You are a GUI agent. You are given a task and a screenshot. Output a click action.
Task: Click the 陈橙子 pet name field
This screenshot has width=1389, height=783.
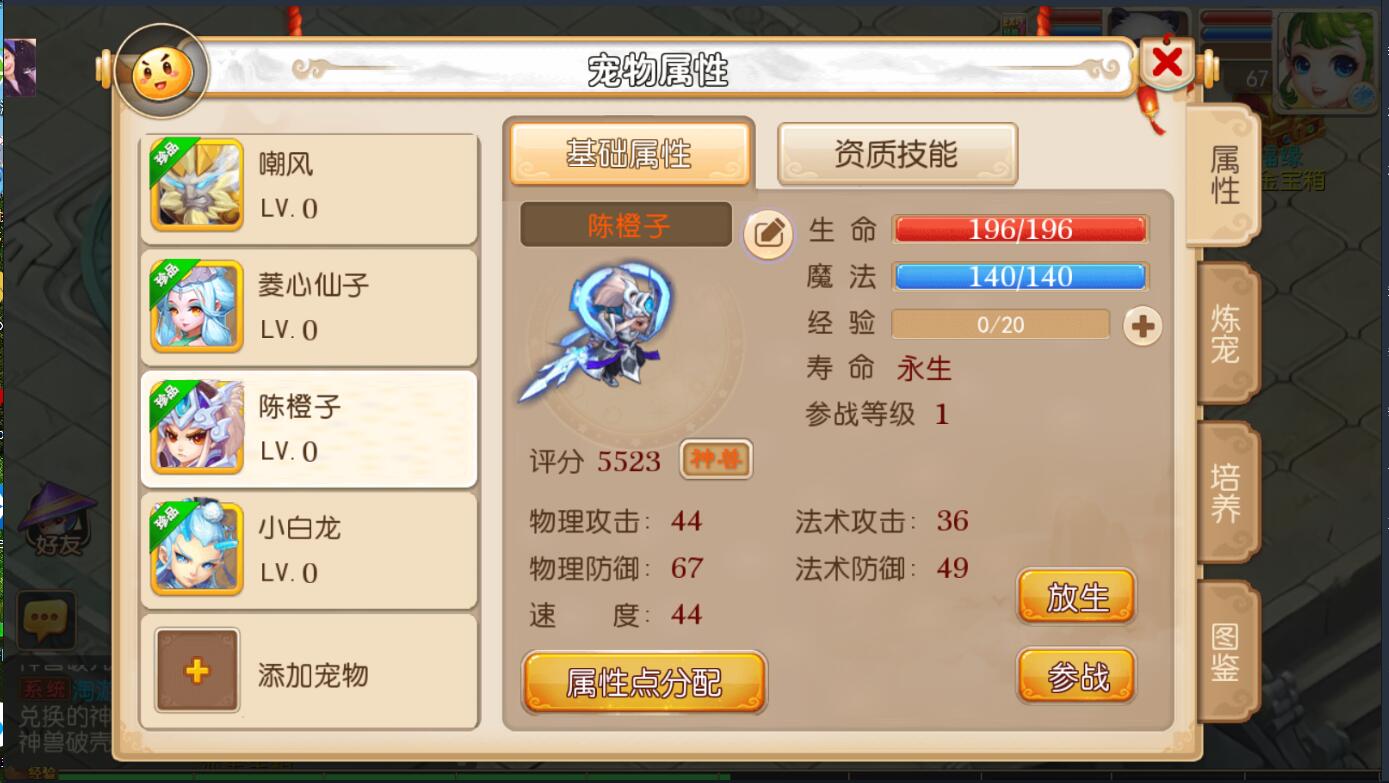tap(627, 225)
